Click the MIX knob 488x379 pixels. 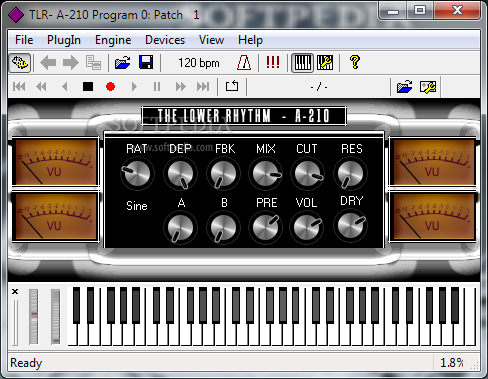[x=266, y=174]
